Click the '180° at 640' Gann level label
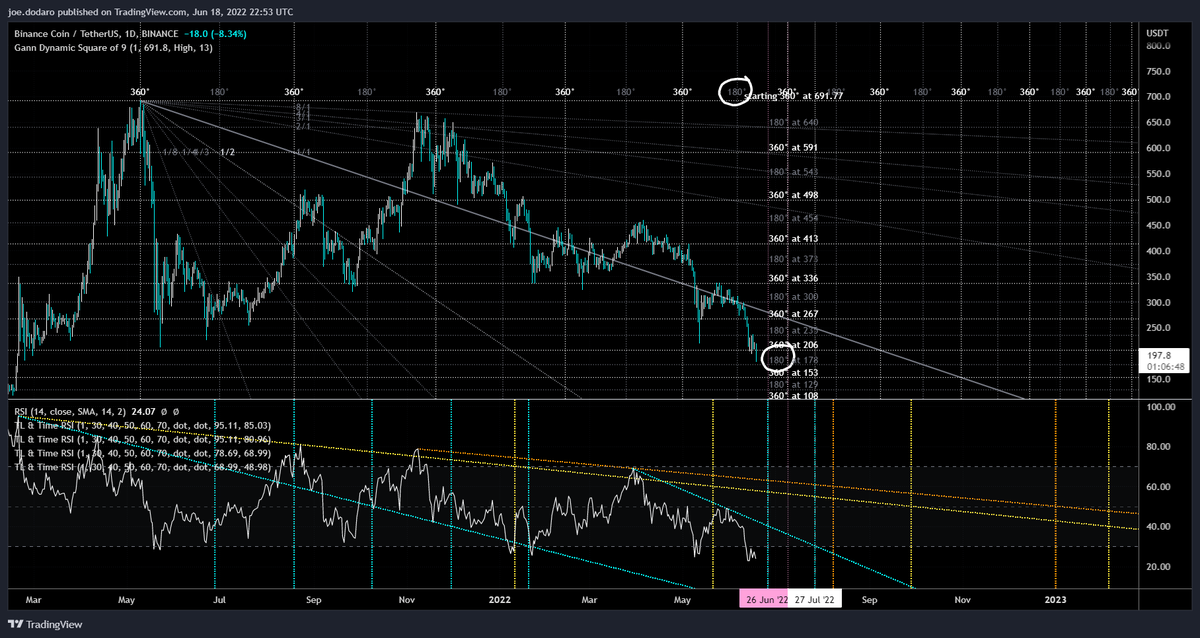The image size is (1200, 638). [794, 123]
